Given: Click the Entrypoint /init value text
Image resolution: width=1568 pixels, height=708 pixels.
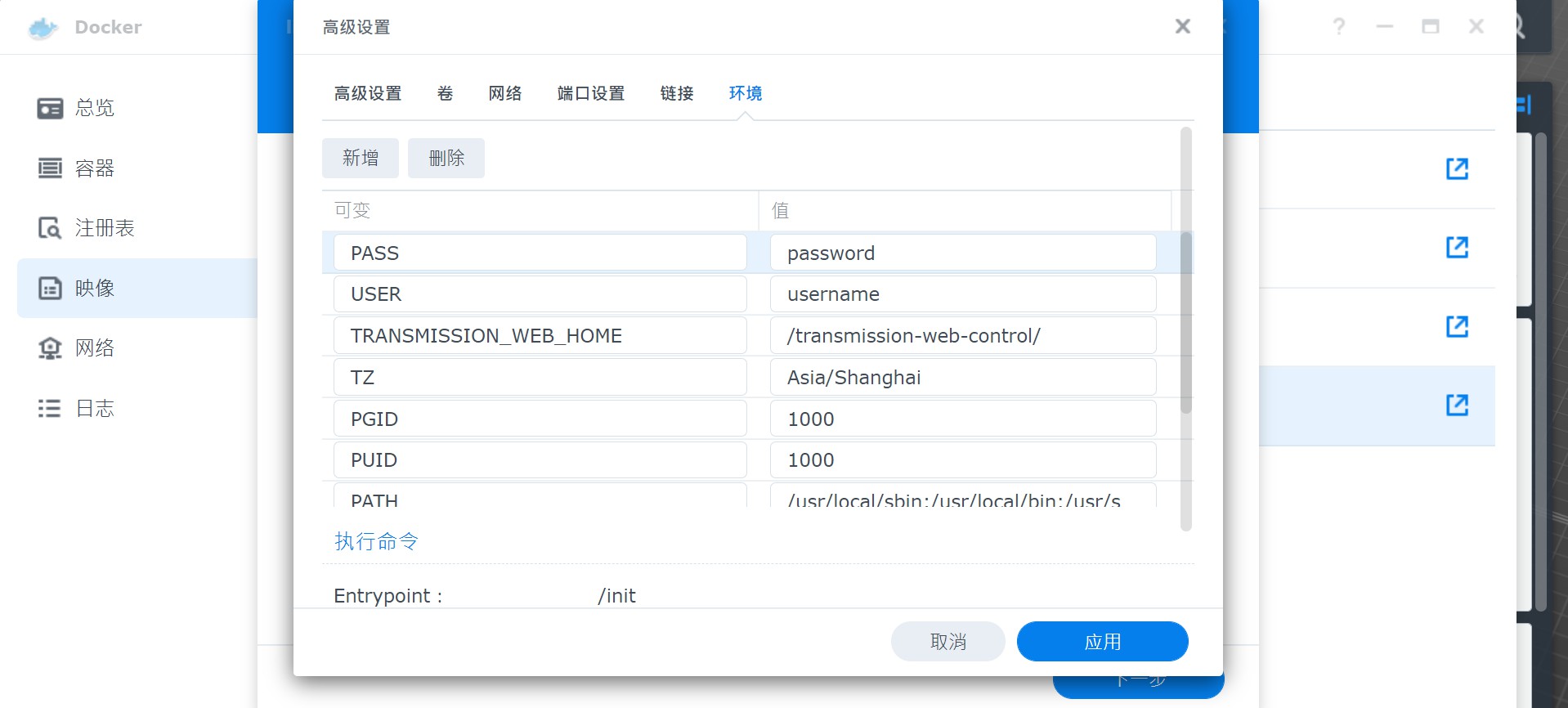Looking at the screenshot, I should tap(617, 596).
